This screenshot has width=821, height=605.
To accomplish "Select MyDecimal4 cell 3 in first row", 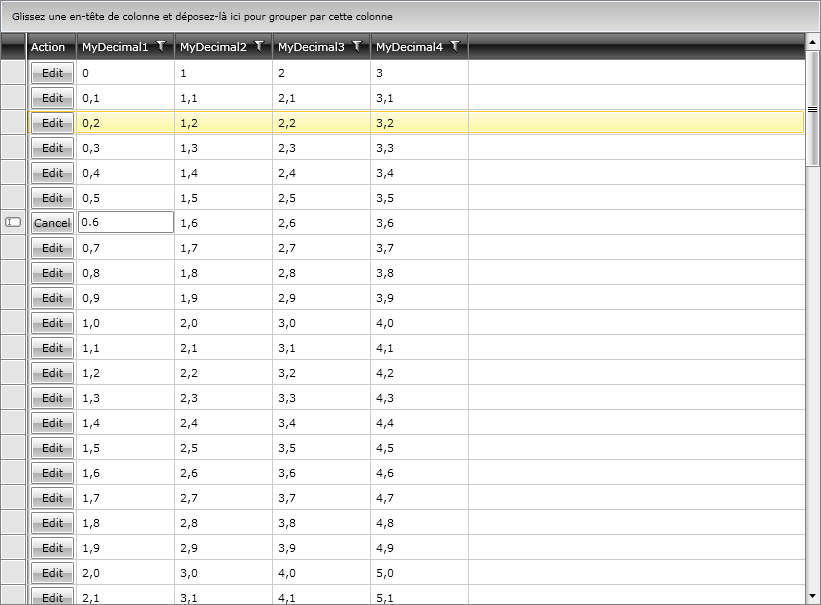I will tap(419, 73).
